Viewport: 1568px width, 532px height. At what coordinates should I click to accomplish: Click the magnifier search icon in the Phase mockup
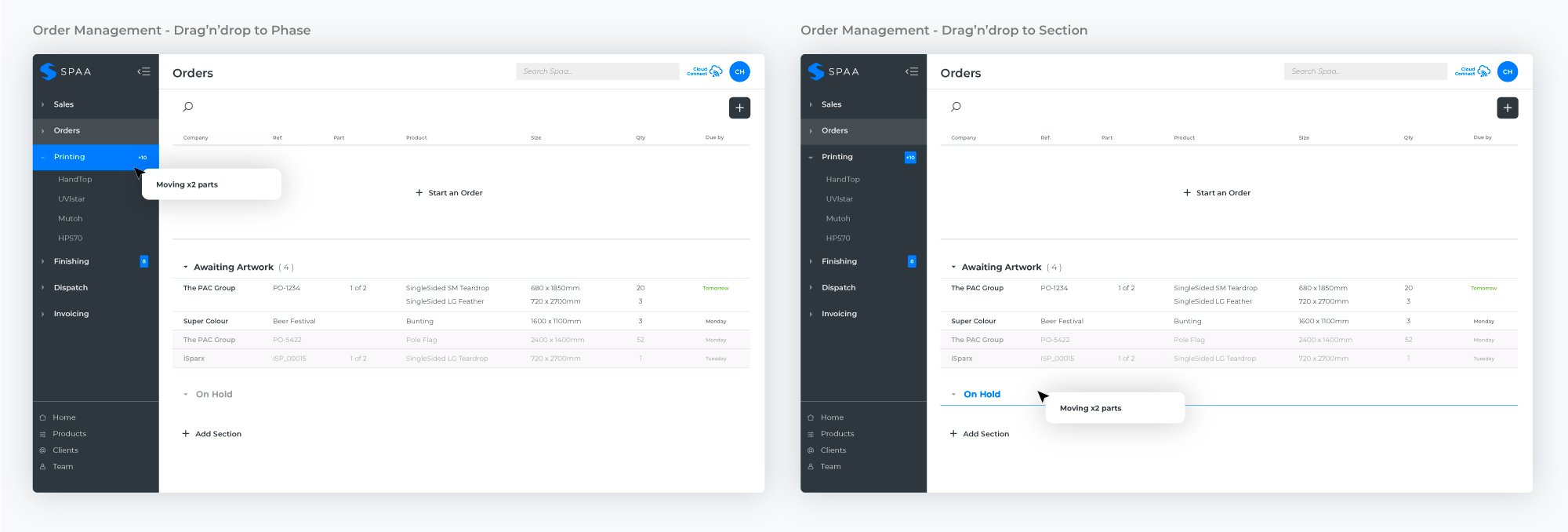(x=188, y=107)
